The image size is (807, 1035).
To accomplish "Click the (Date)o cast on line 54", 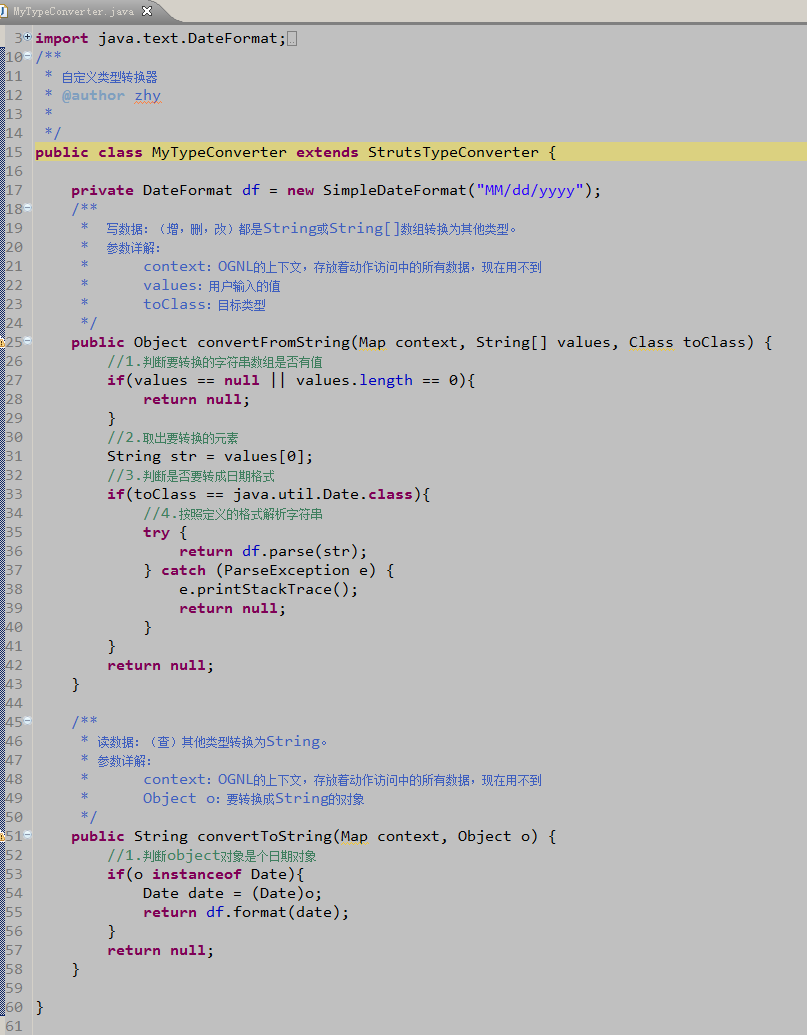I will click(282, 893).
